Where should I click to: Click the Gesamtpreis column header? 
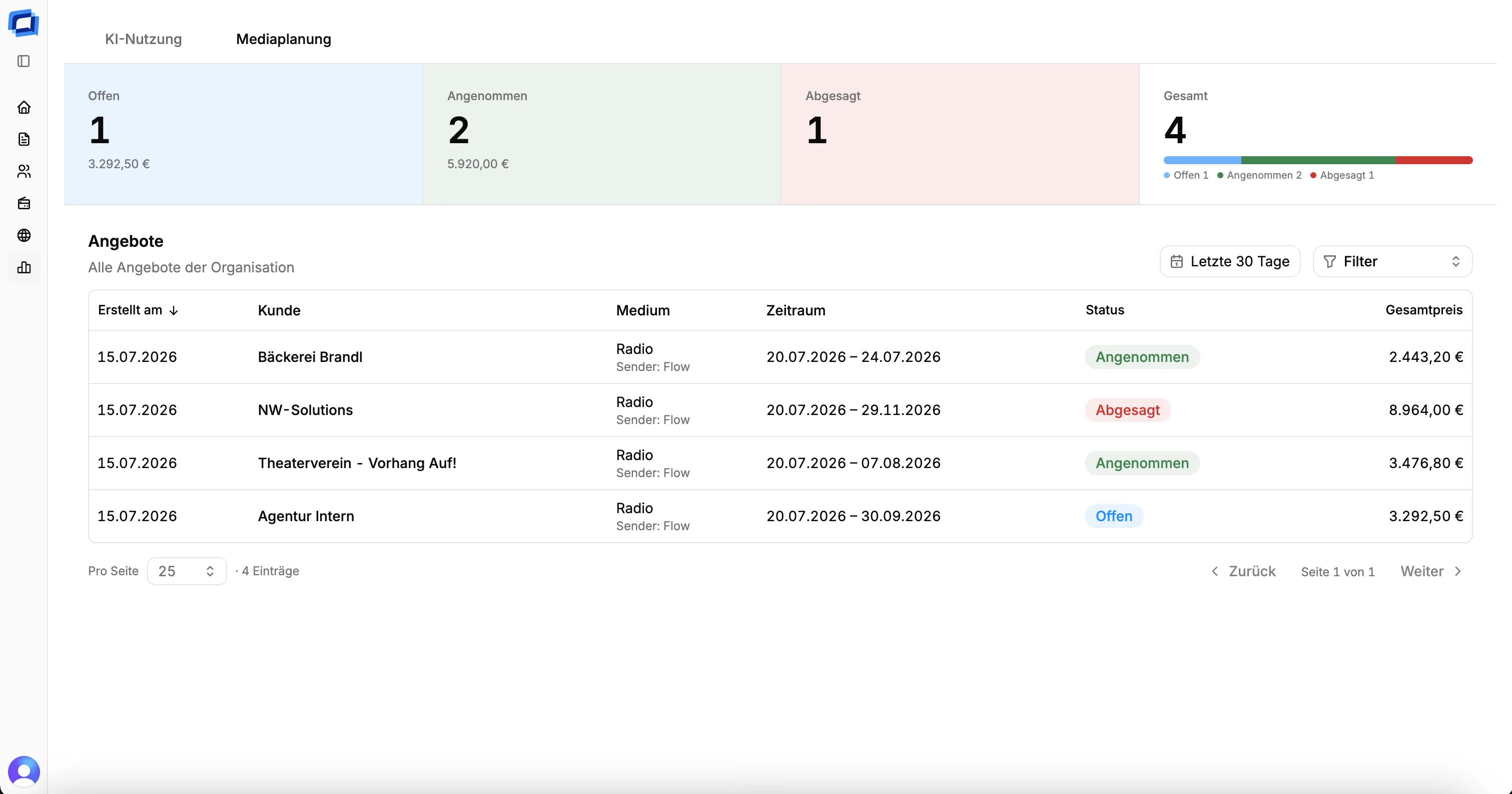click(x=1423, y=310)
